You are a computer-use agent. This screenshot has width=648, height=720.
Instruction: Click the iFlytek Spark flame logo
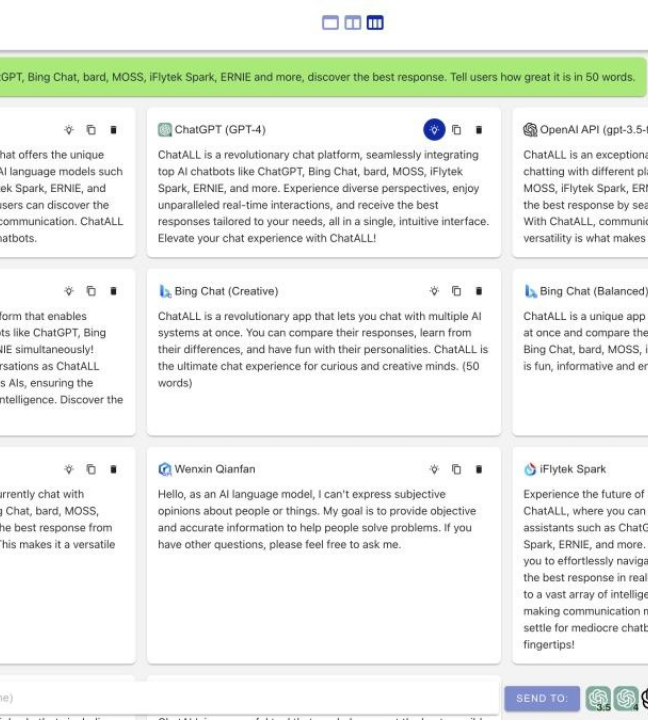coord(530,469)
